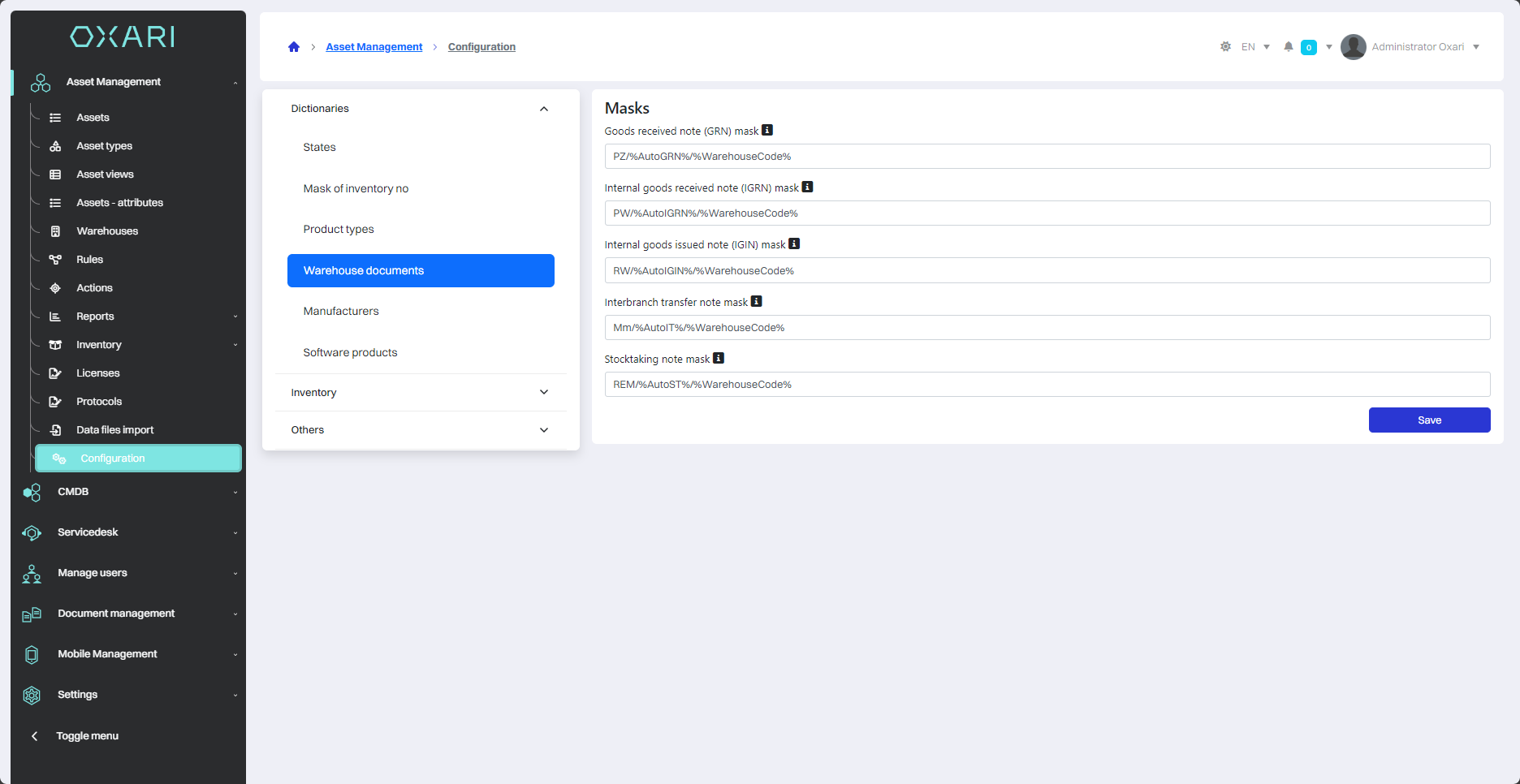Click the gear icon in top bar
The width and height of the screenshot is (1520, 784).
coord(1225,47)
